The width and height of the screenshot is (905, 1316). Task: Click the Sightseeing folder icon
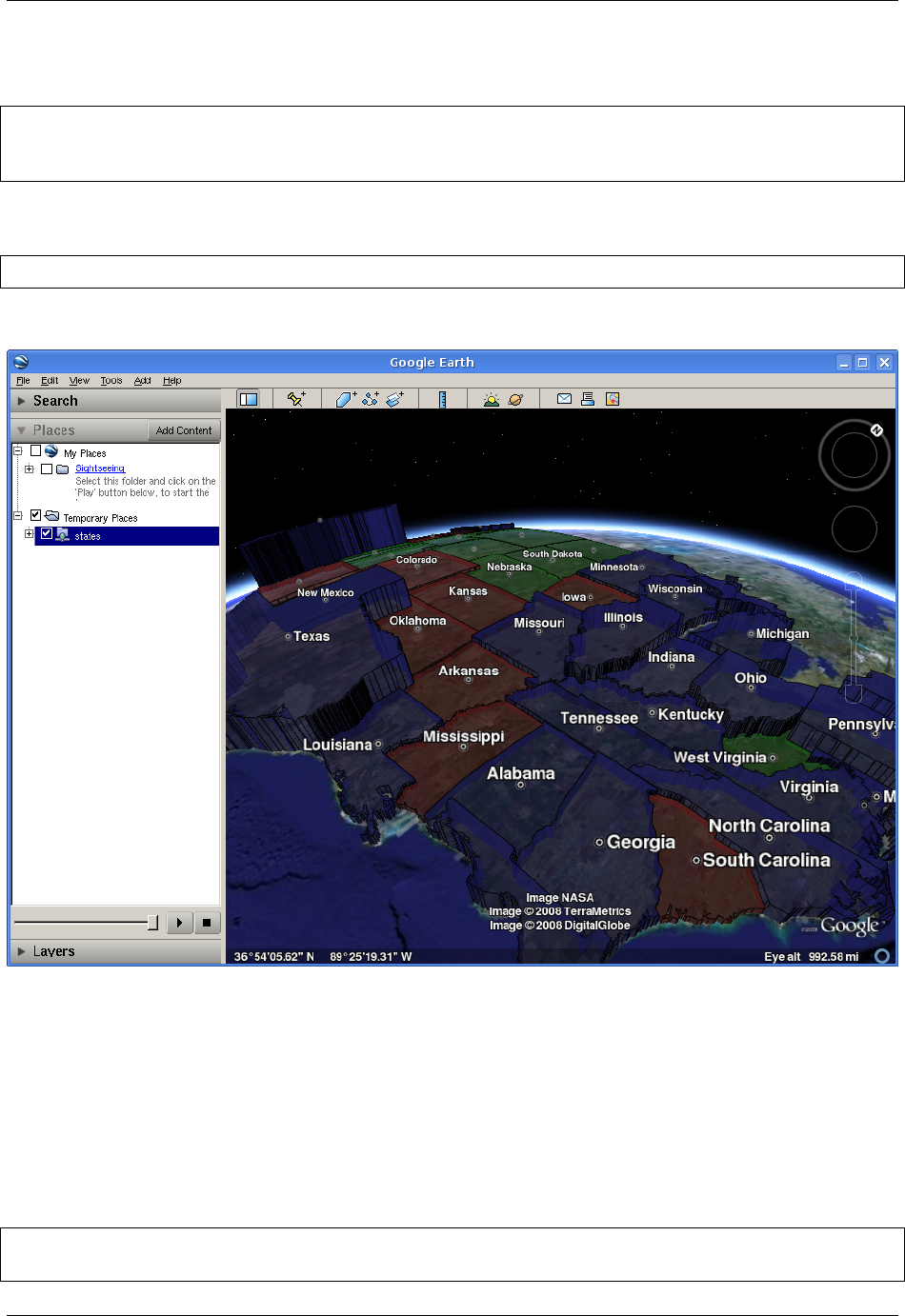[x=63, y=469]
